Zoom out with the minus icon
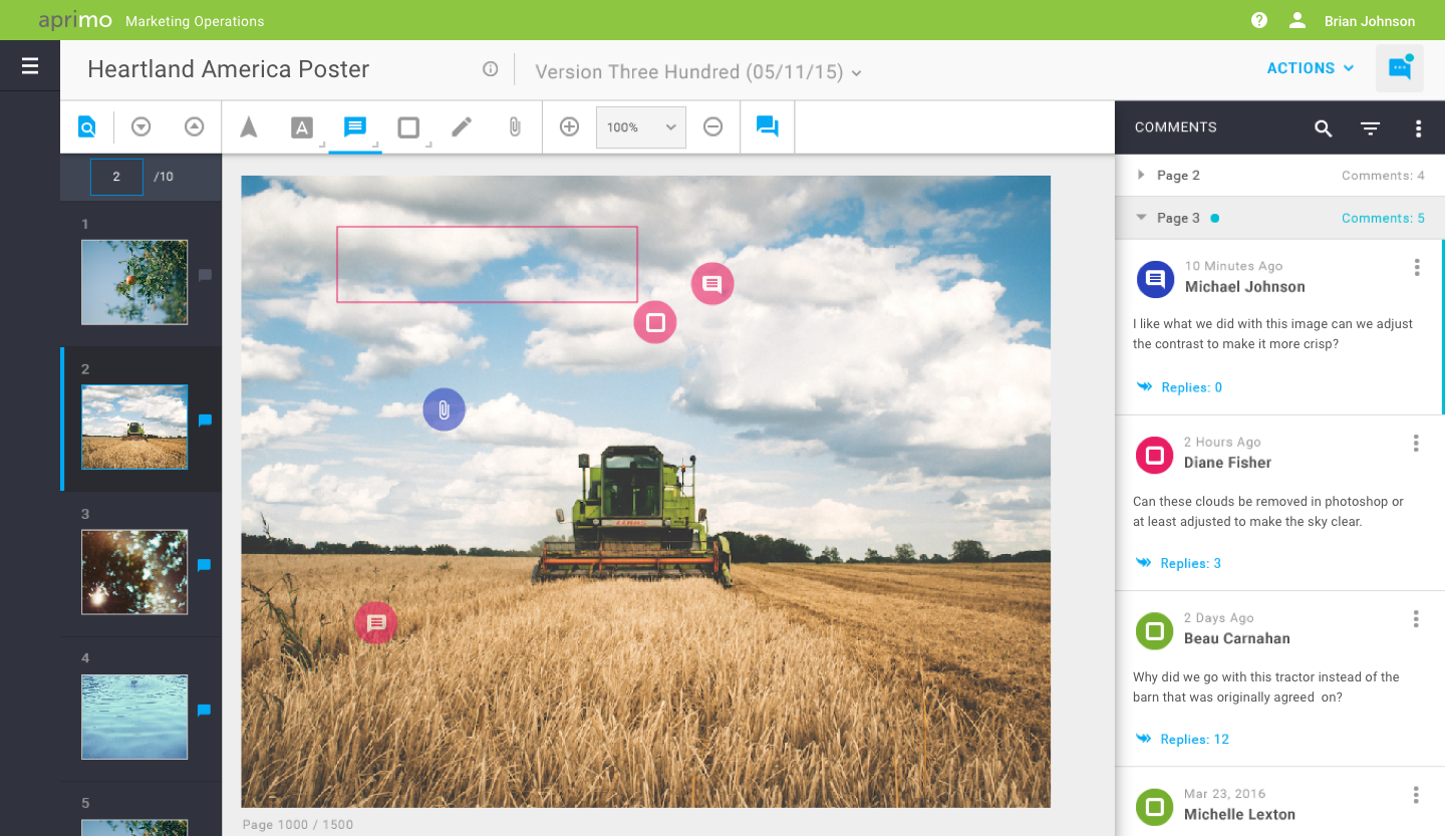 pyautogui.click(x=713, y=127)
